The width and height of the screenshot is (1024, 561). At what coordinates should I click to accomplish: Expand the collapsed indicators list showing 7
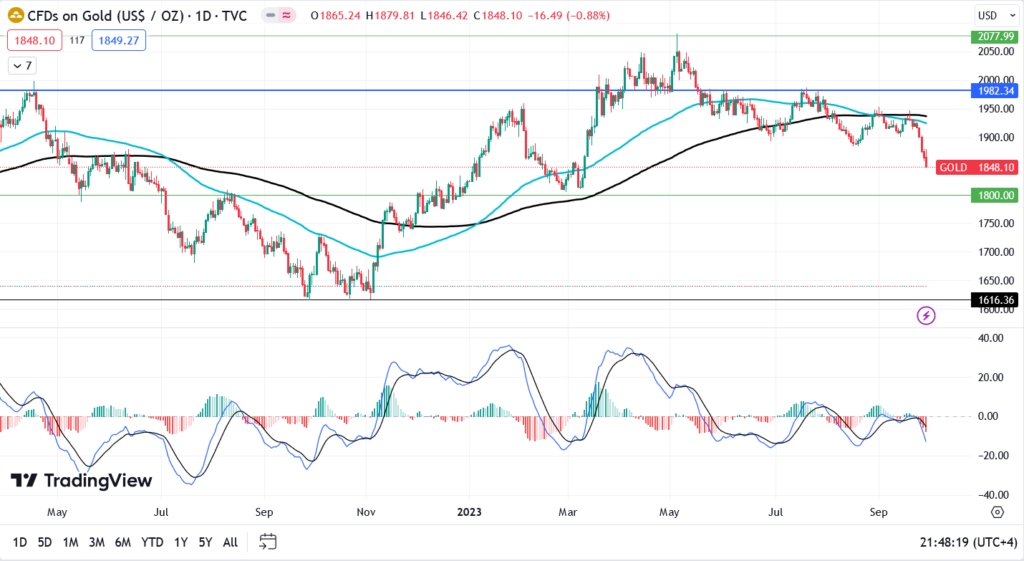click(22, 65)
